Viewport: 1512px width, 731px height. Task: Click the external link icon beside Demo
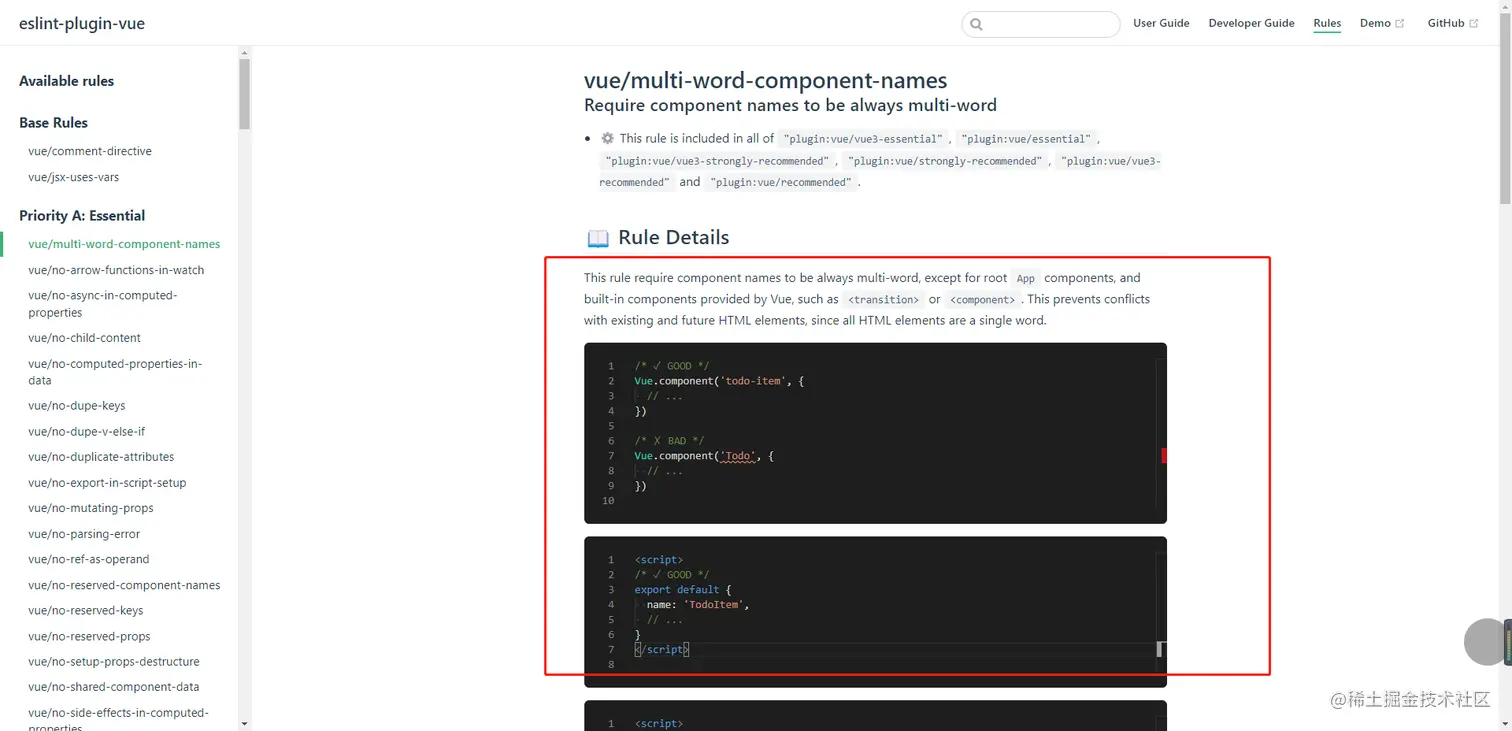click(1400, 24)
